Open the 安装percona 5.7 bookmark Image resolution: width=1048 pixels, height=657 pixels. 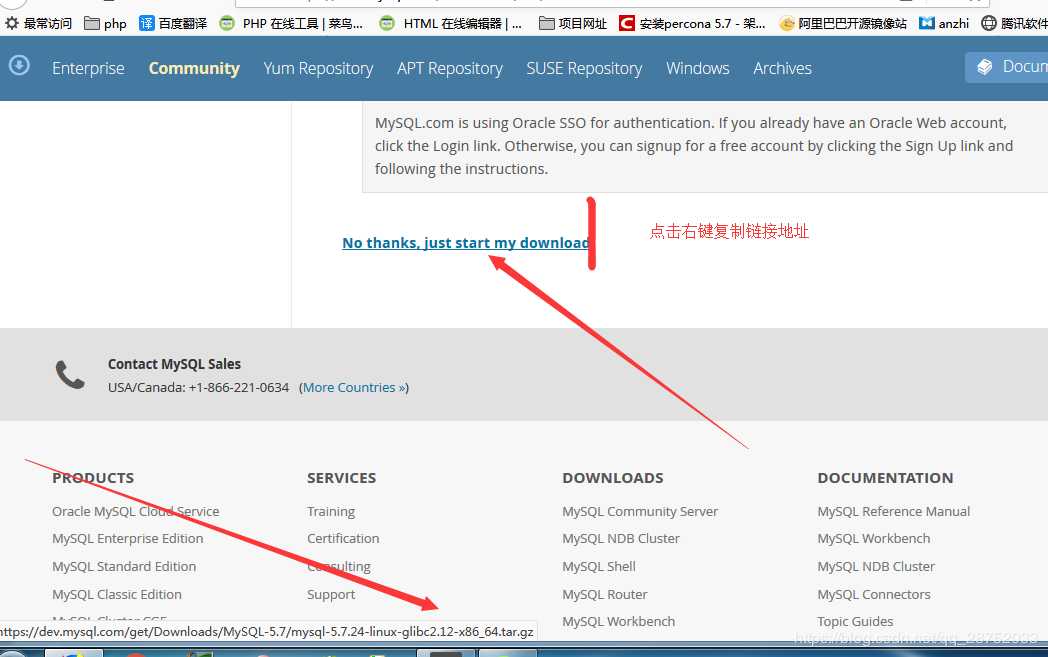click(x=692, y=23)
